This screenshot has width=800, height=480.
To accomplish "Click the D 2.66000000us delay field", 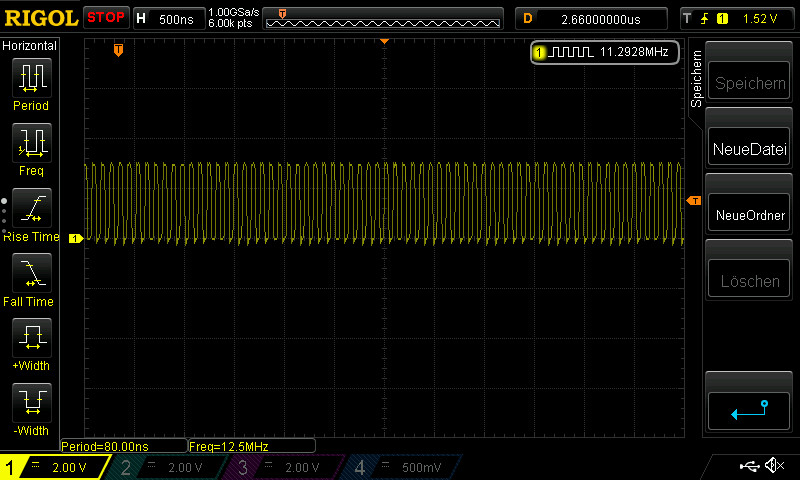I will (x=591, y=19).
